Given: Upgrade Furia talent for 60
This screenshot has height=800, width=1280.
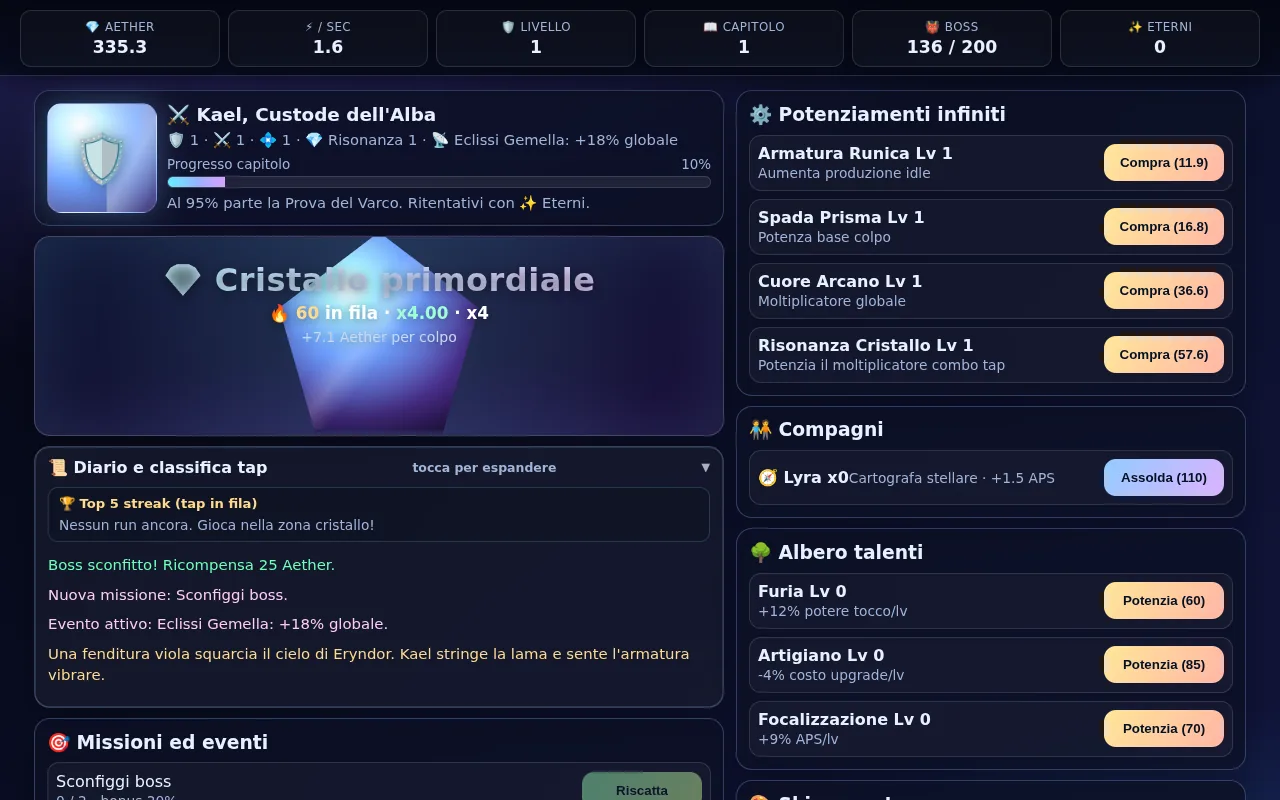Looking at the screenshot, I should coord(1163,601).
